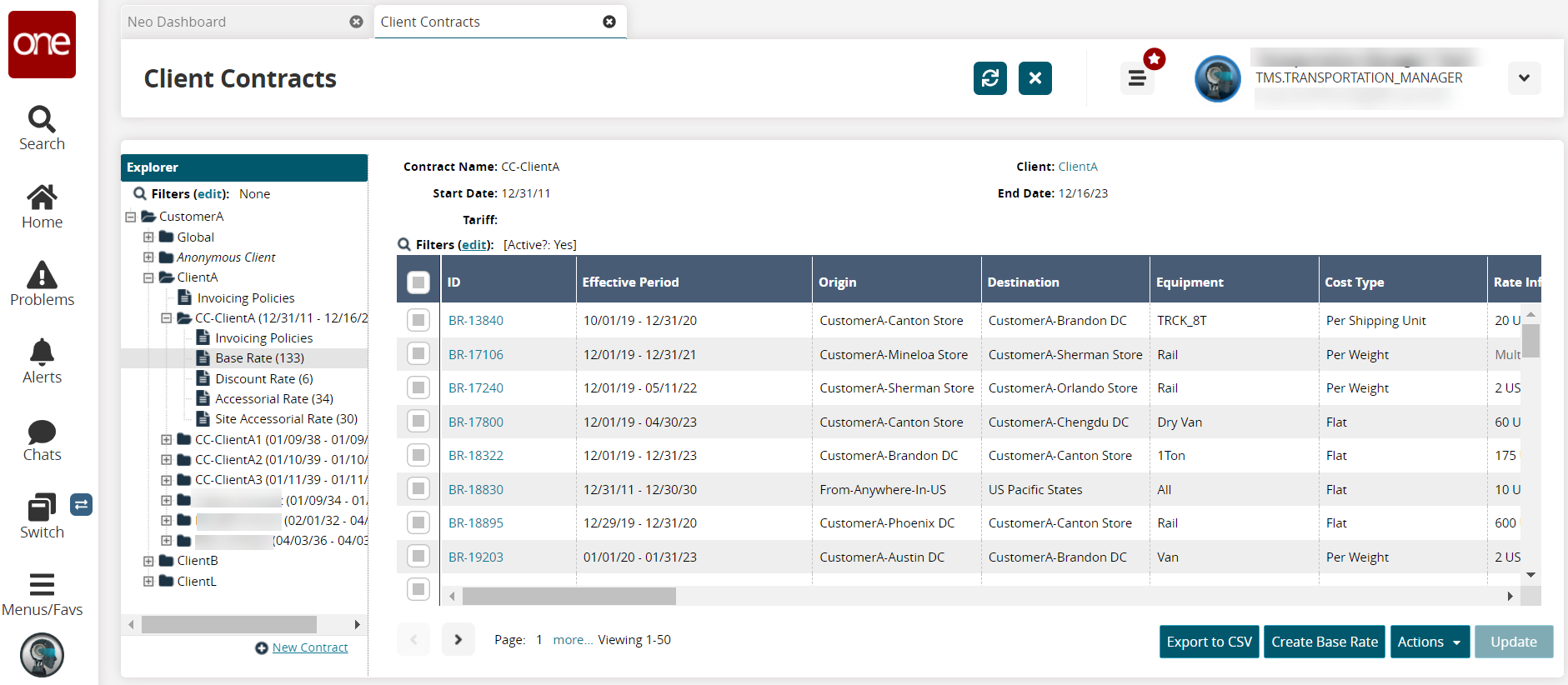Open Discount Rate (6) document node
This screenshot has height=685, width=1568.
[x=264, y=378]
